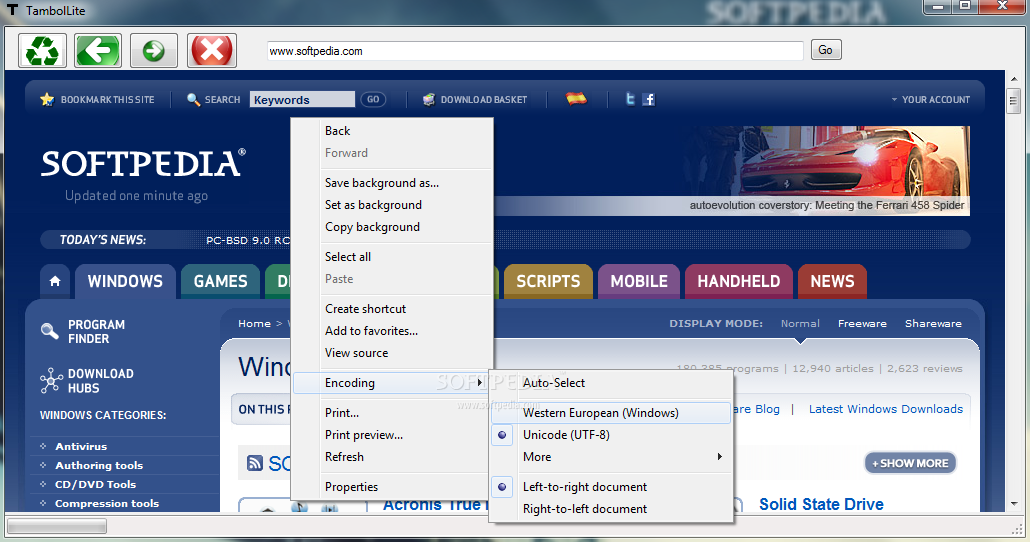1030x542 pixels.
Task: Choose Create shortcut menu entry
Action: 392,309
